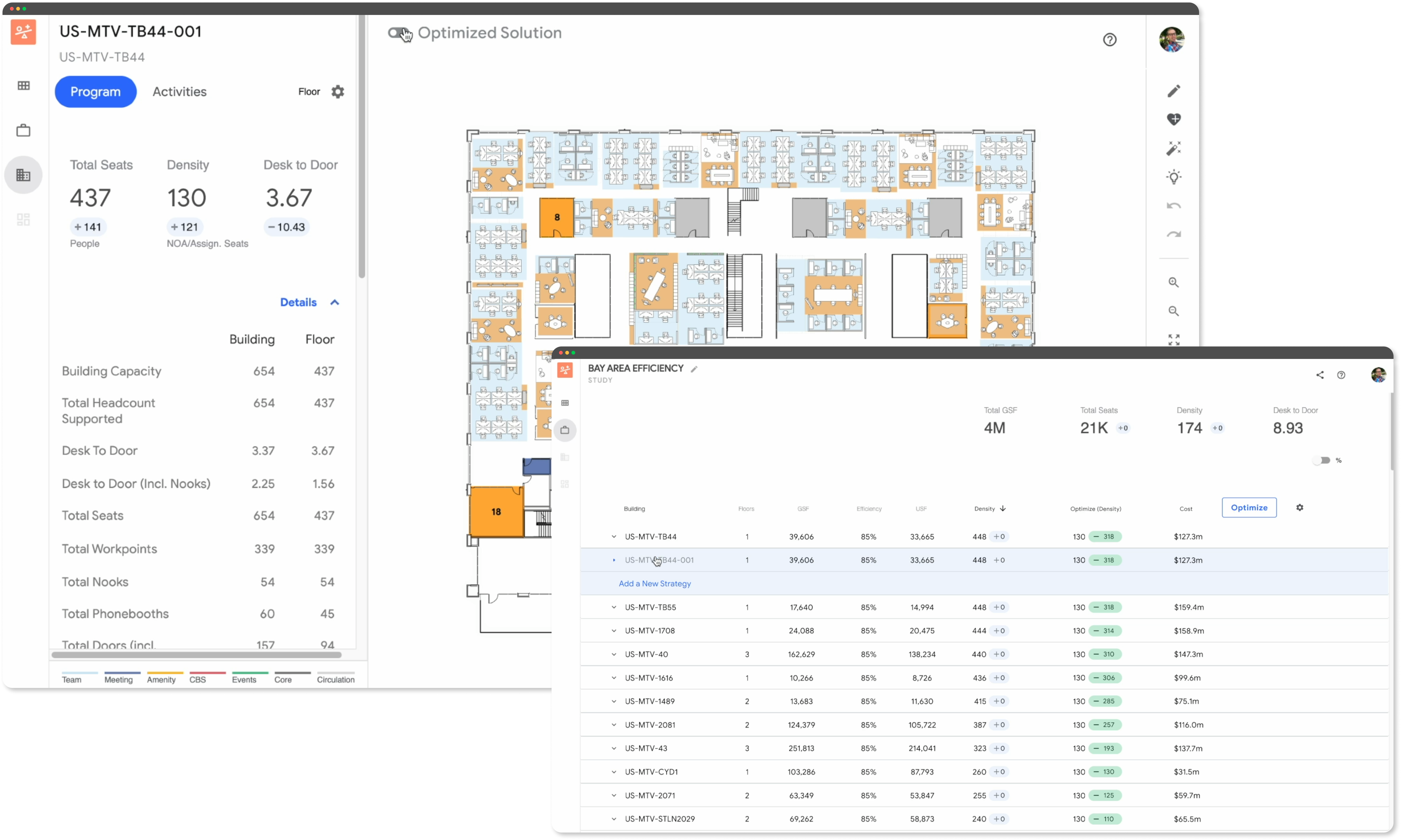
Task: Expand the US-MTV-43 row
Action: coord(614,748)
